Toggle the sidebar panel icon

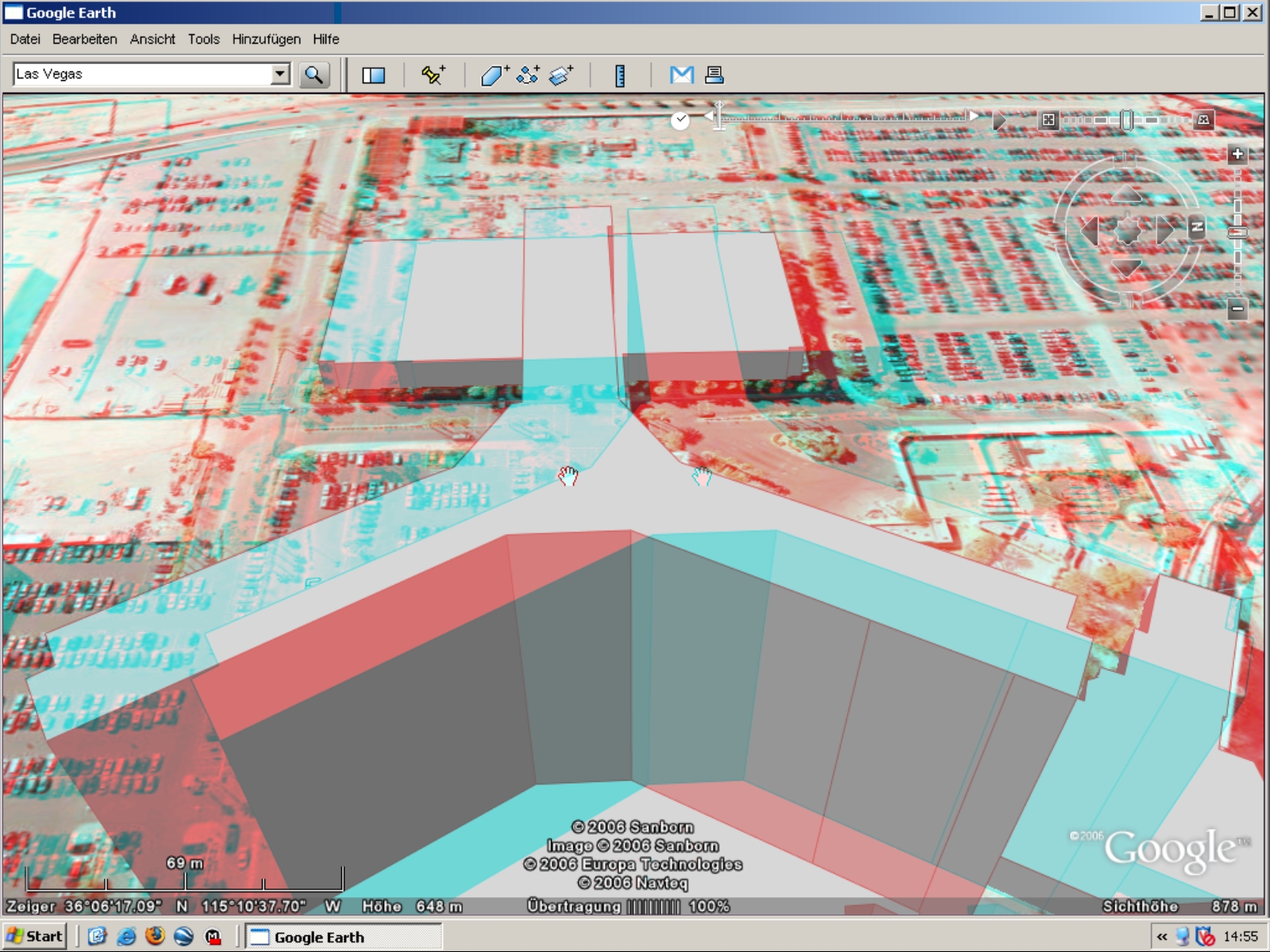pyautogui.click(x=373, y=75)
